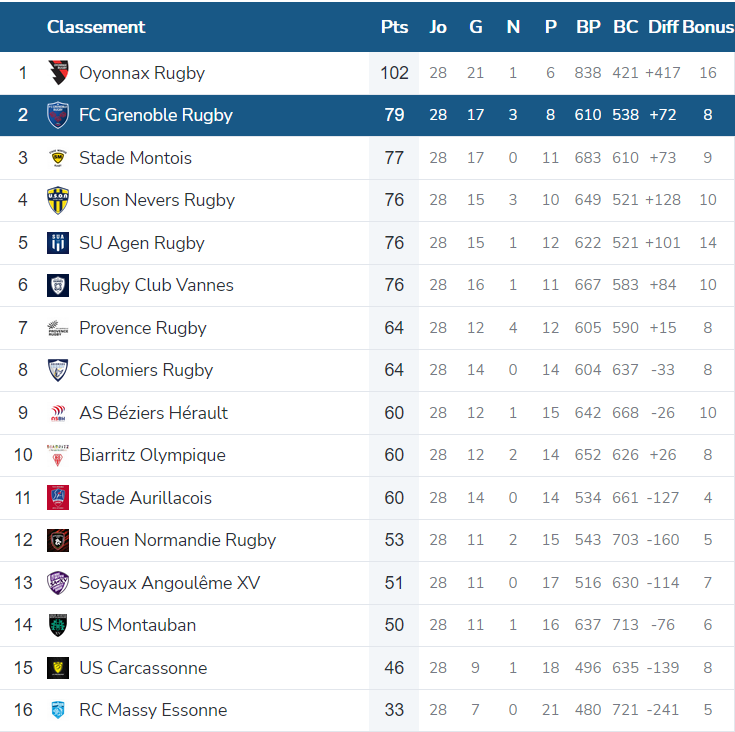Image resolution: width=735 pixels, height=732 pixels.
Task: Click the Soyaux Angoulême XV purple crest
Action: click(58, 583)
